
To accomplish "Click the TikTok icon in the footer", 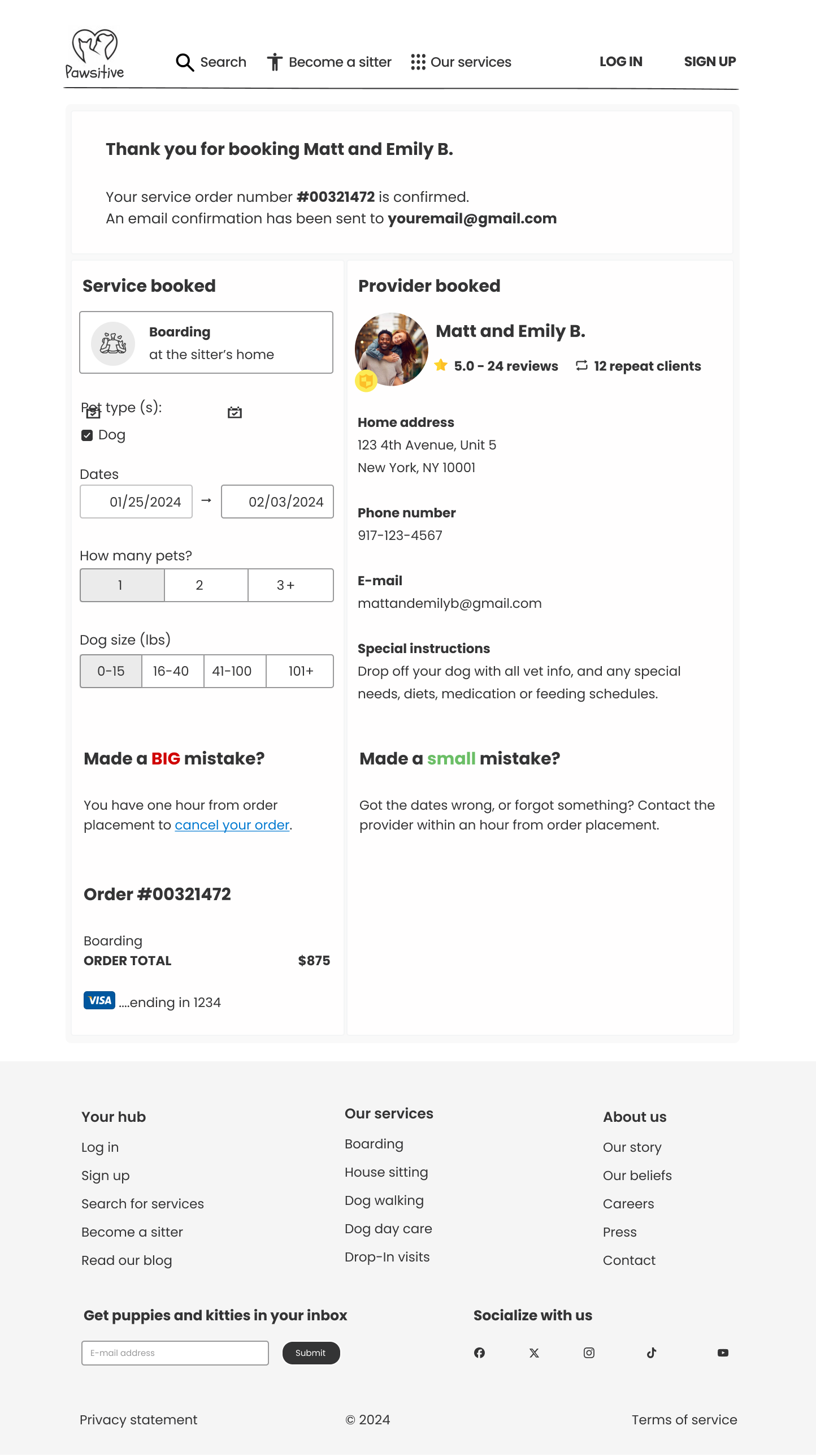I will tap(651, 1353).
